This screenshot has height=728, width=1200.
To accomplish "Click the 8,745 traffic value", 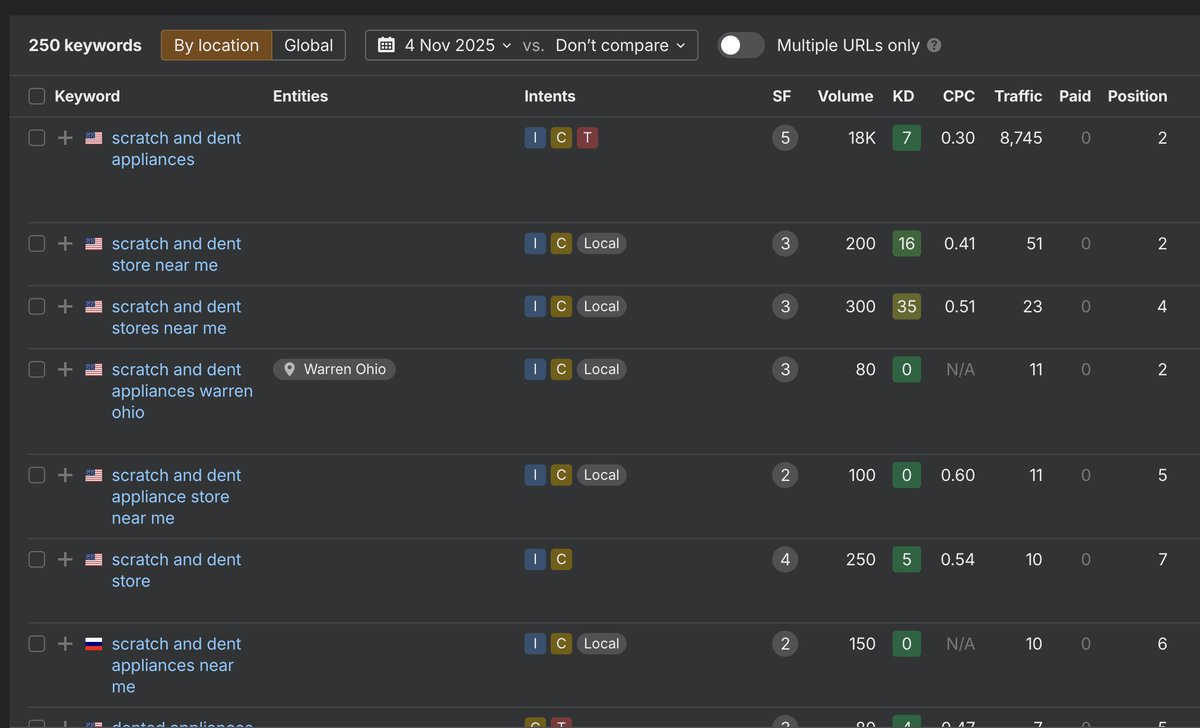I will 1021,138.
